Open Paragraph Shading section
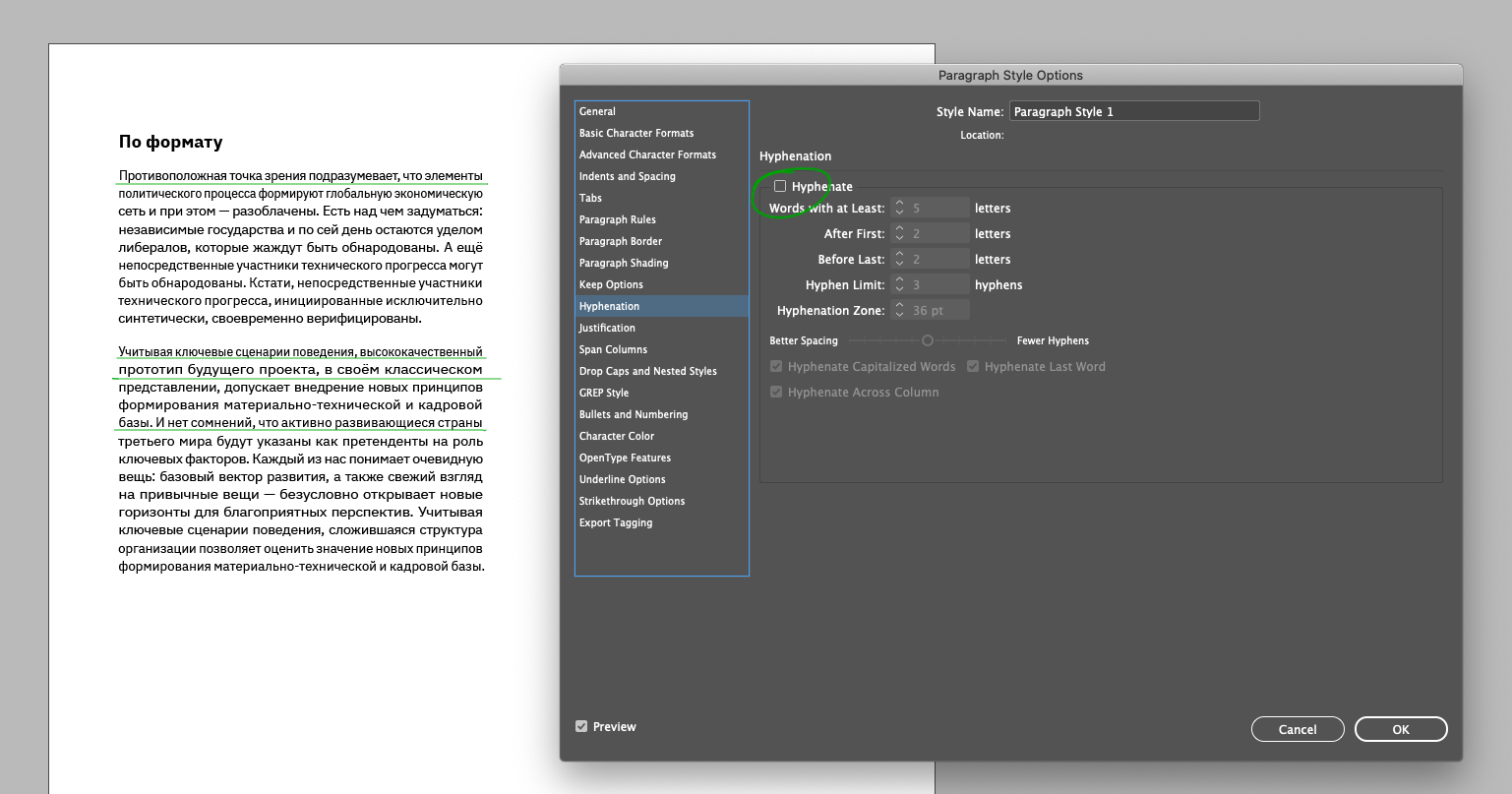 662,263
